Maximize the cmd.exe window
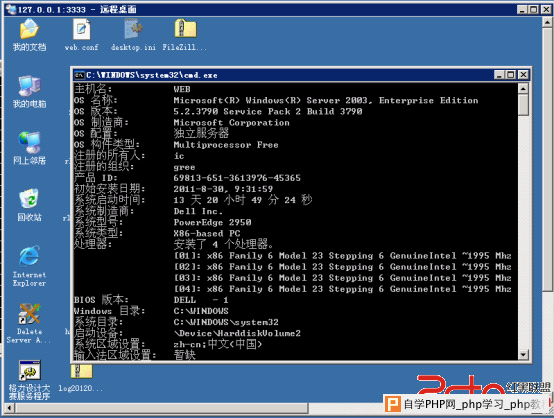The image size is (554, 418). [x=511, y=75]
